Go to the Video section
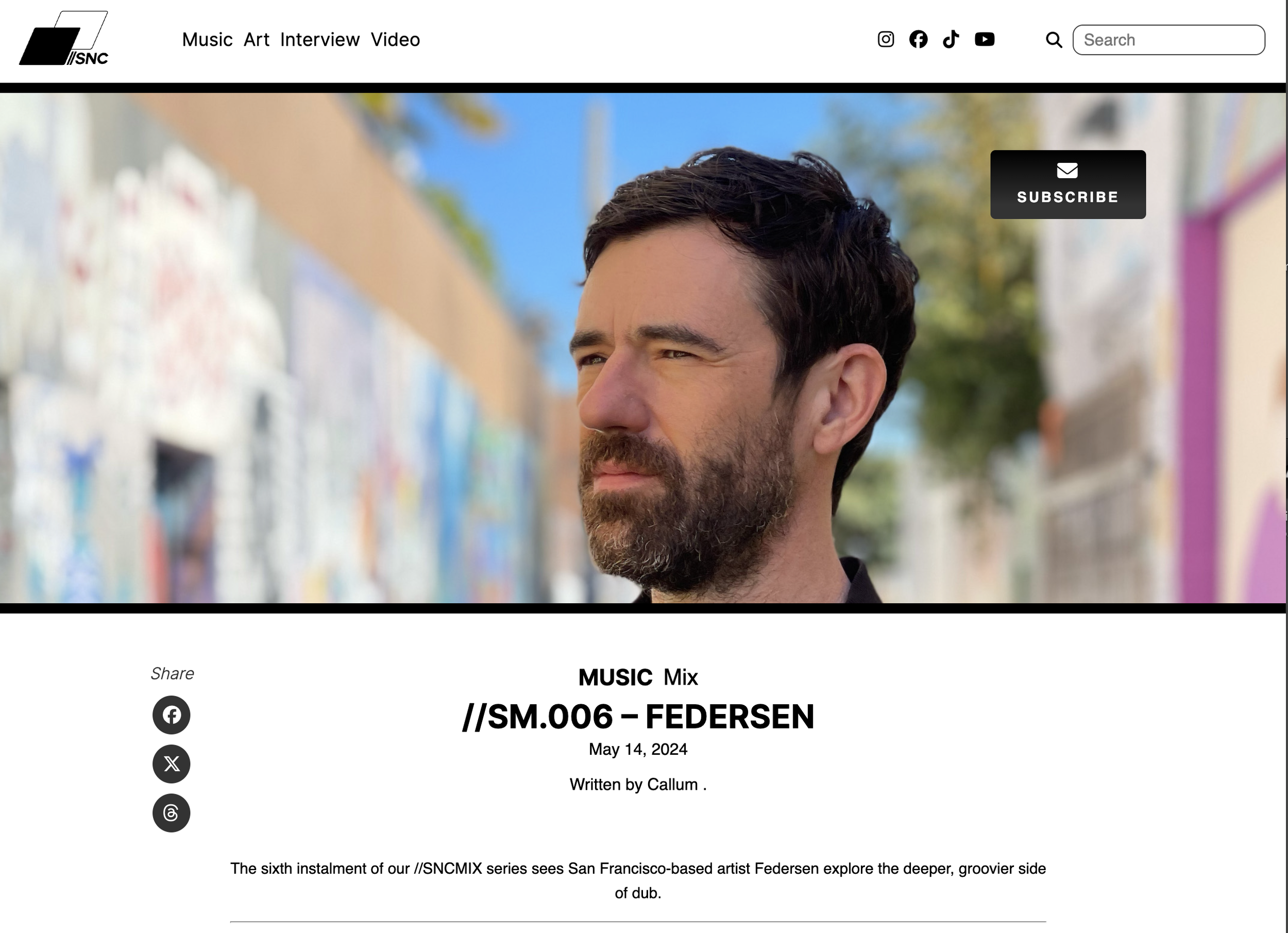This screenshot has width=1288, height=933. 395,40
